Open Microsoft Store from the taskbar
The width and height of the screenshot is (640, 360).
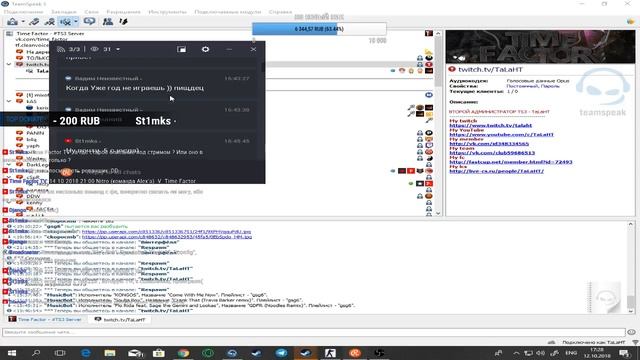pos(159,353)
